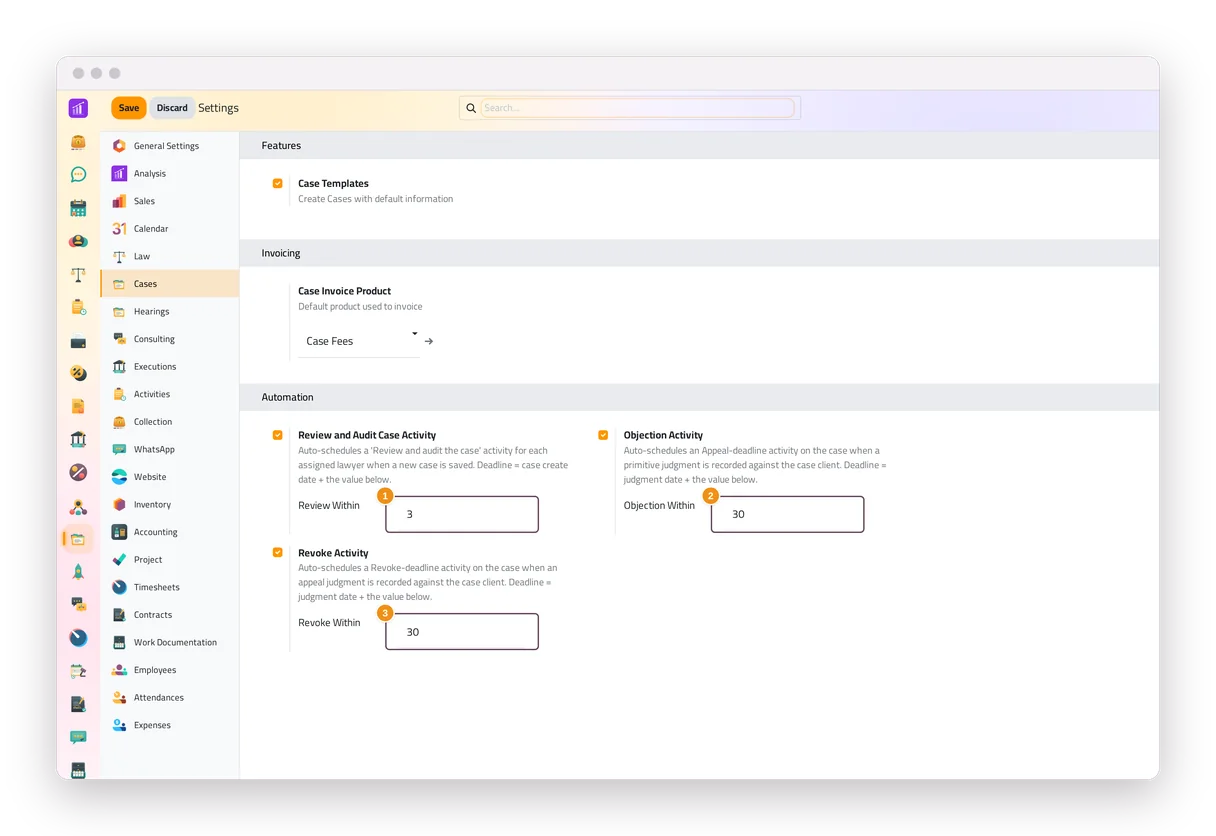Toggle the Objection Activity checkbox

pyautogui.click(x=603, y=435)
